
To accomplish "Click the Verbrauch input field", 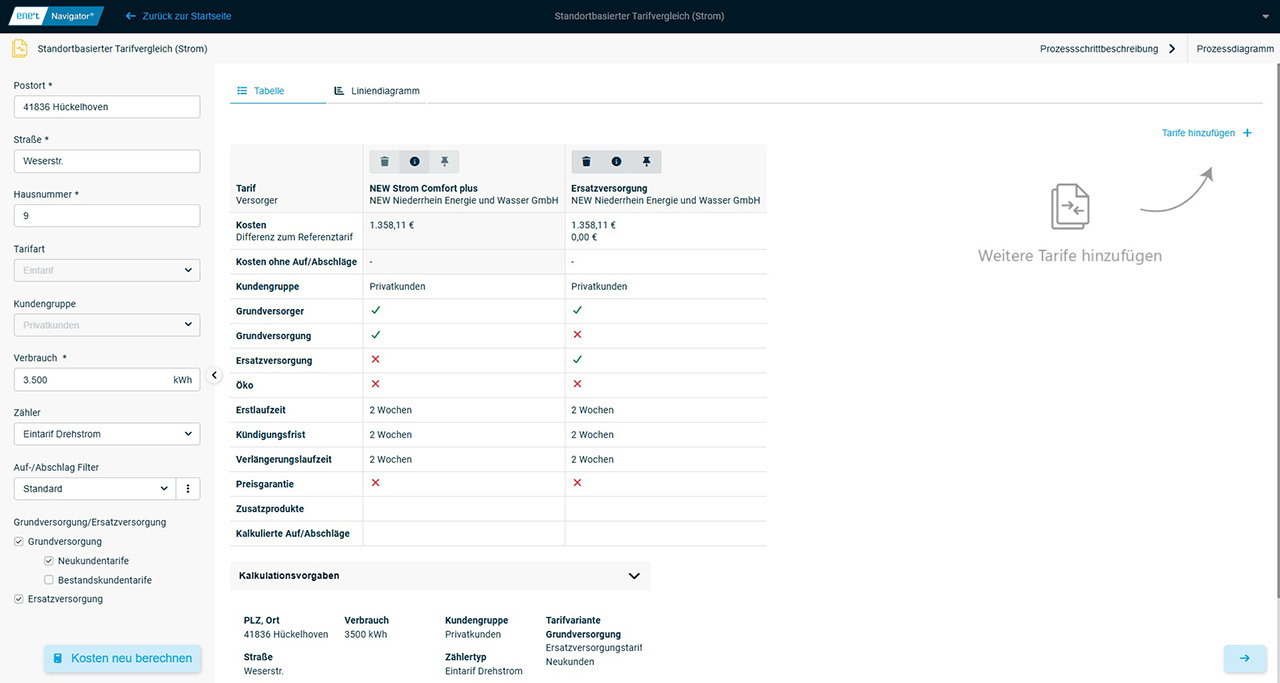I will pos(90,380).
